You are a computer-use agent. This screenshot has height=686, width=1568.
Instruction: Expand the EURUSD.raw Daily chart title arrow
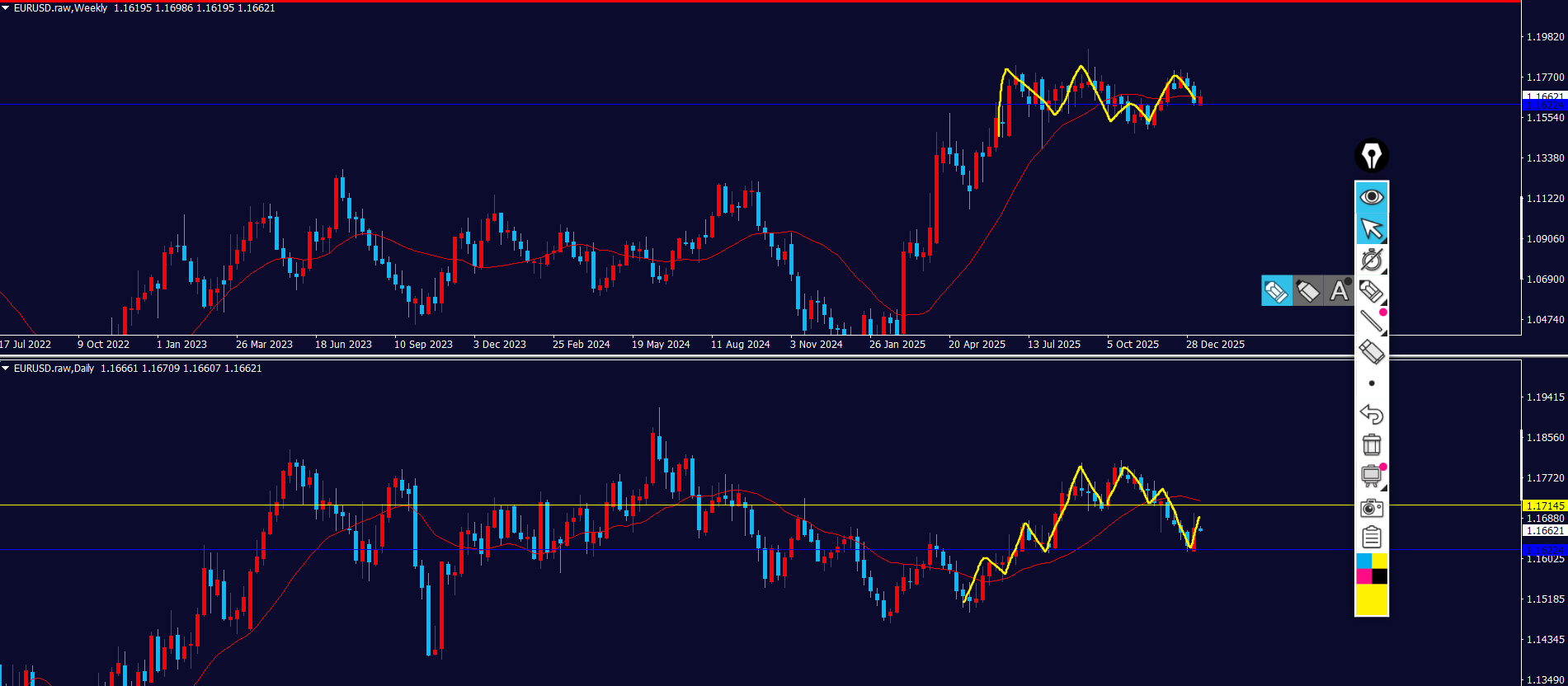pyautogui.click(x=6, y=369)
